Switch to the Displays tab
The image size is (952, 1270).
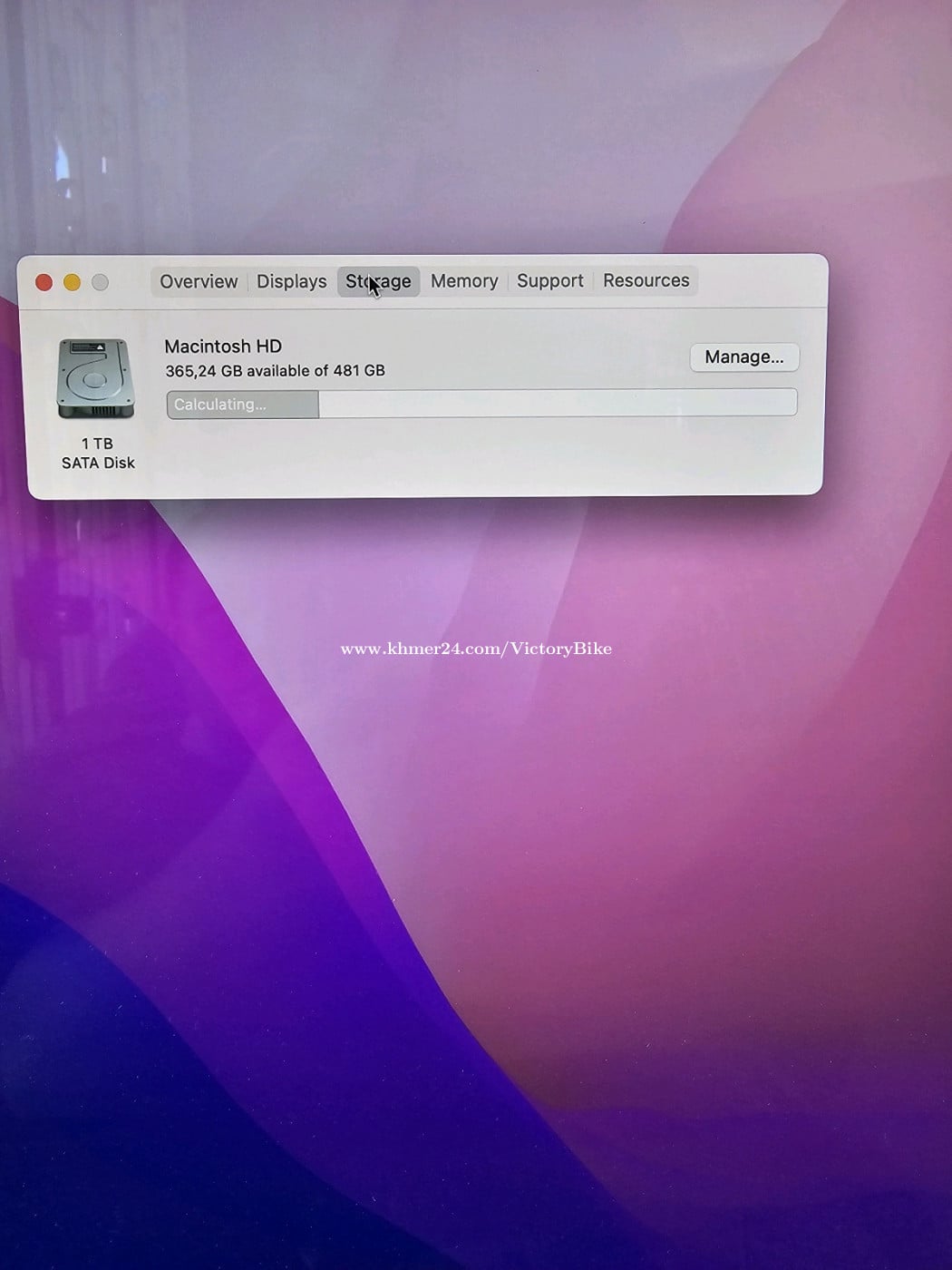[291, 282]
